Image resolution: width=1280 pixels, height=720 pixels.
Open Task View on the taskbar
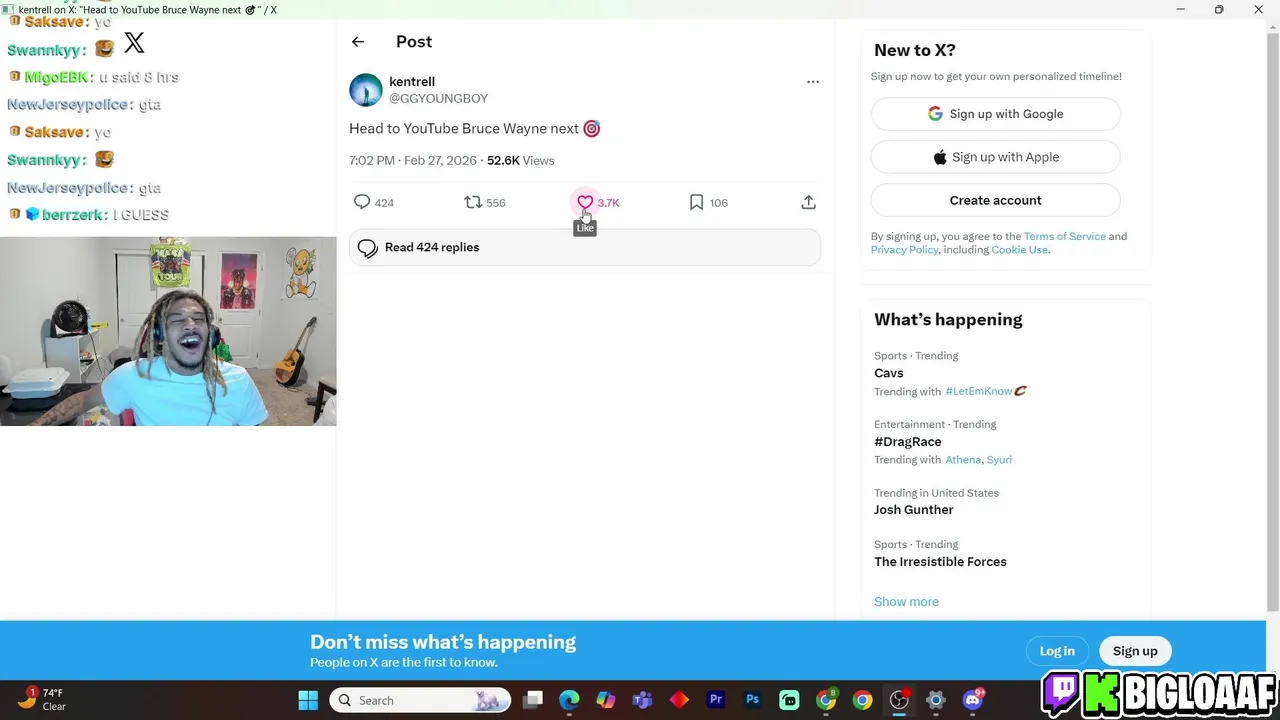click(533, 700)
